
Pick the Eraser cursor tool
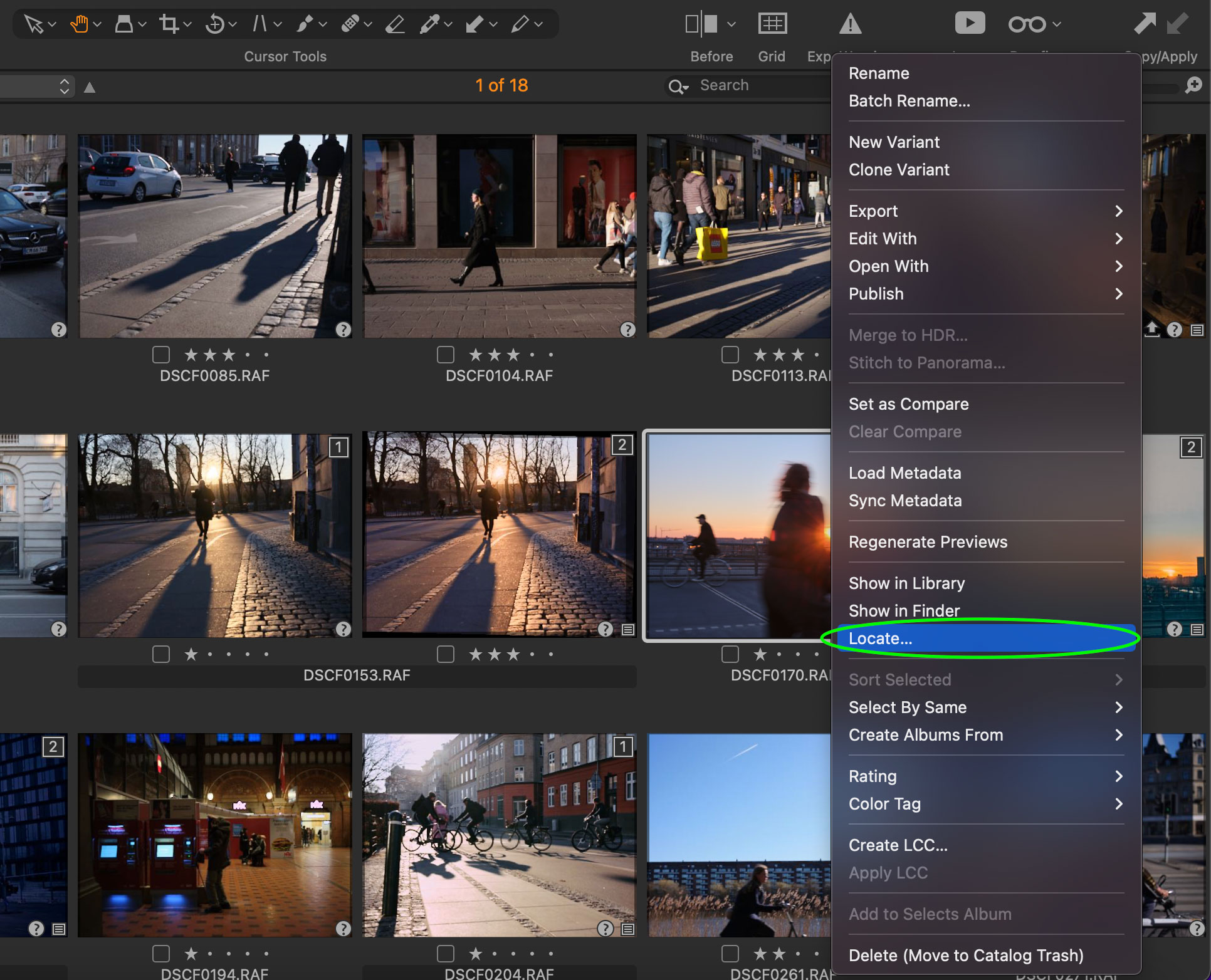(x=395, y=23)
